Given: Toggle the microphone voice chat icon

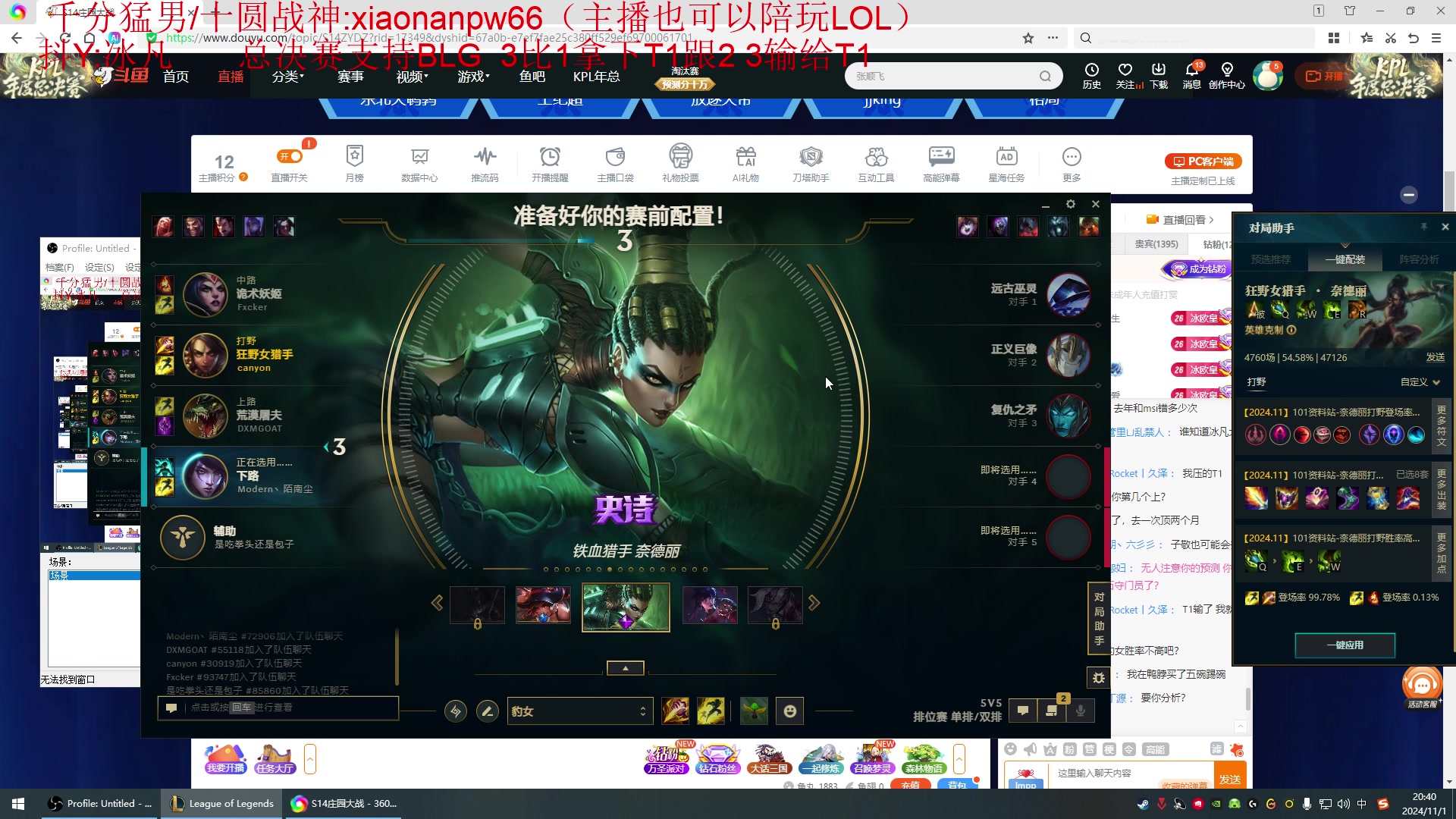Looking at the screenshot, I should pyautogui.click(x=1080, y=711).
